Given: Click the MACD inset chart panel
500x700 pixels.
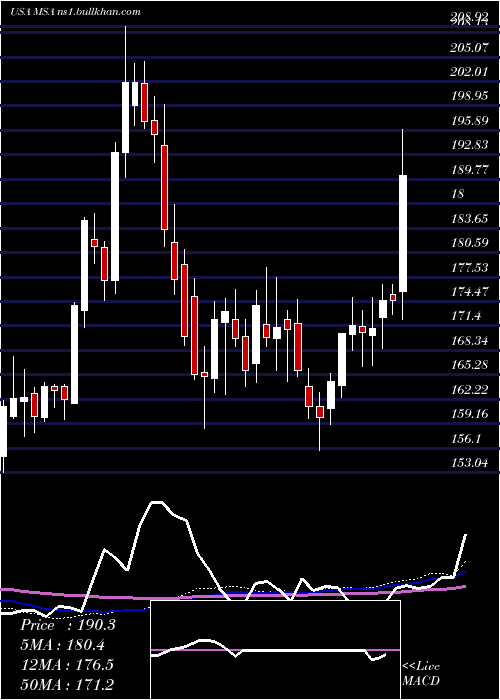Looking at the screenshot, I should pyautogui.click(x=275, y=650).
